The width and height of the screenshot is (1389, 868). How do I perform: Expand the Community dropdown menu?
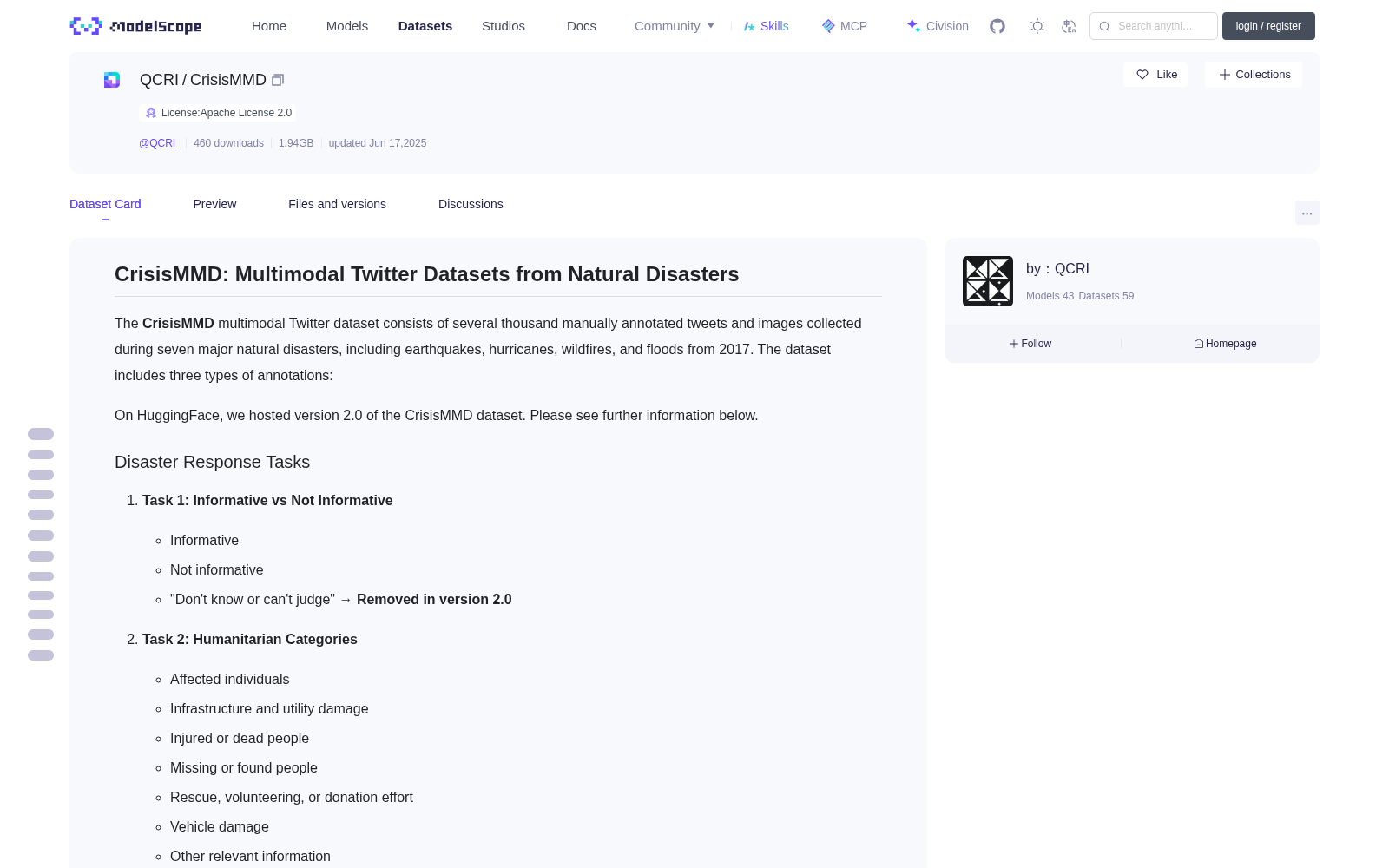pyautogui.click(x=675, y=26)
